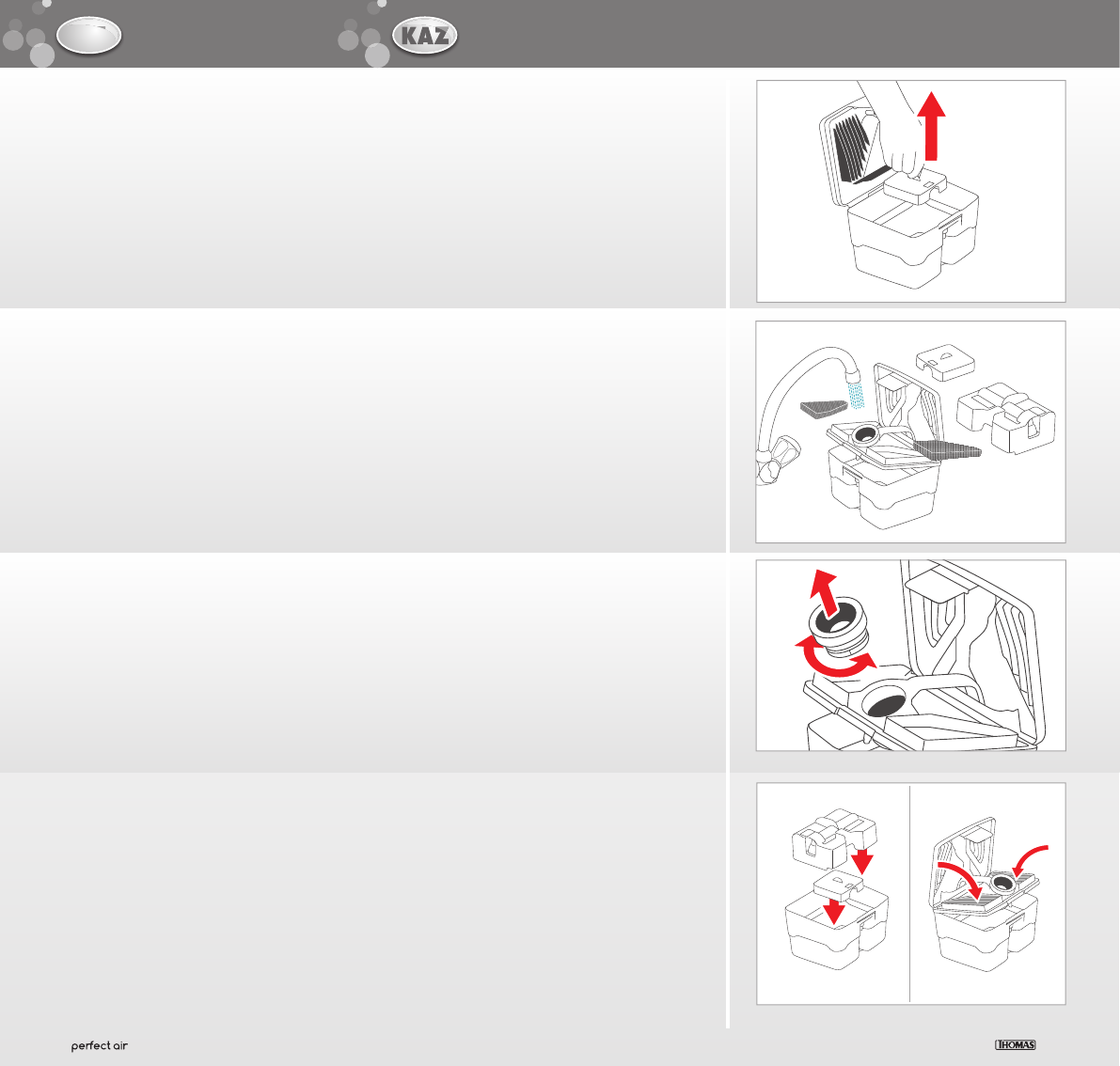Viewport: 1120px width, 1066px height.
Task: Open the hand-lifting-lid illustration
Action: pyautogui.click(x=910, y=191)
